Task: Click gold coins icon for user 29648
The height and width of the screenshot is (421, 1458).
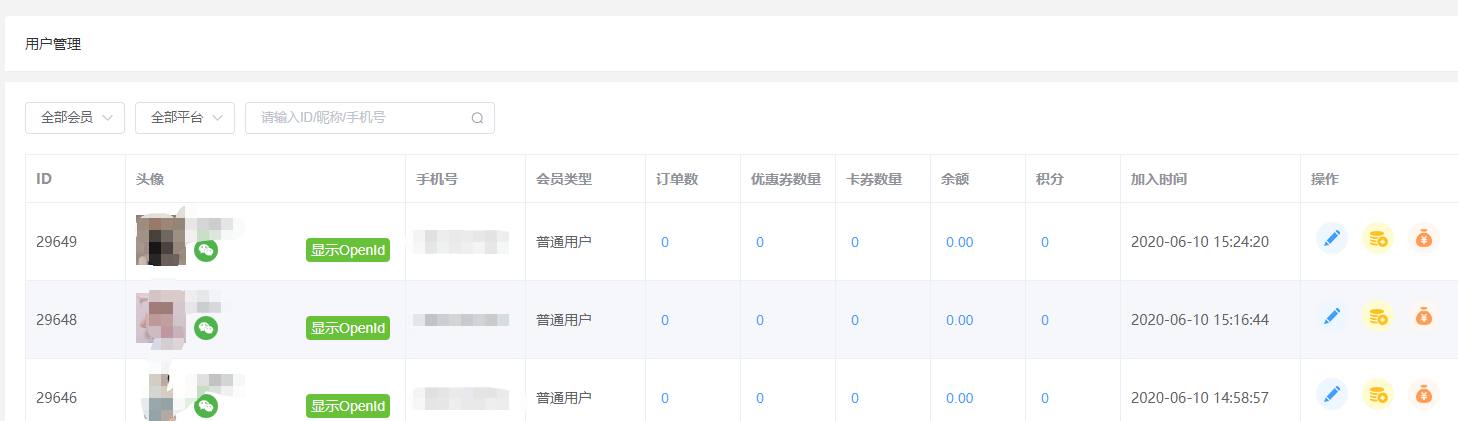Action: point(1378,317)
